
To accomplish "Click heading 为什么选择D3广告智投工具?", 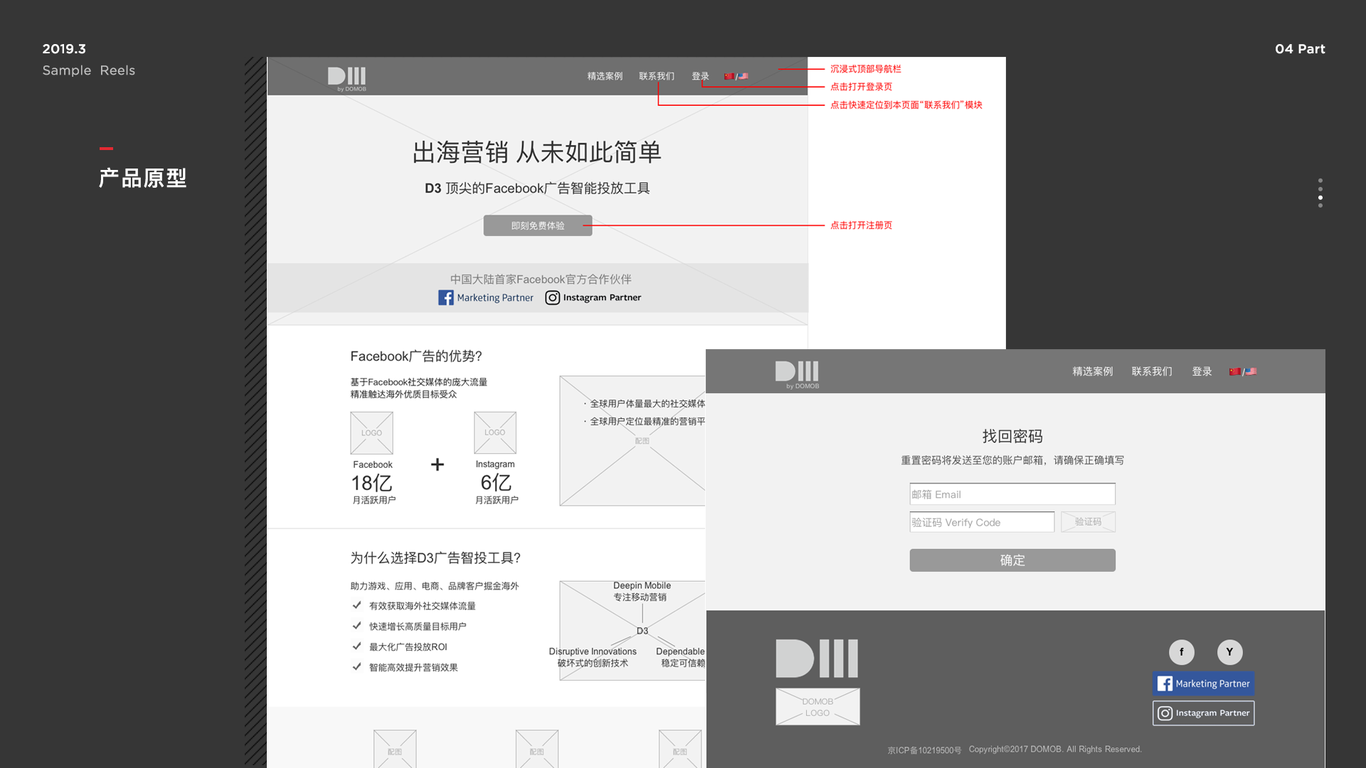I will 435,558.
